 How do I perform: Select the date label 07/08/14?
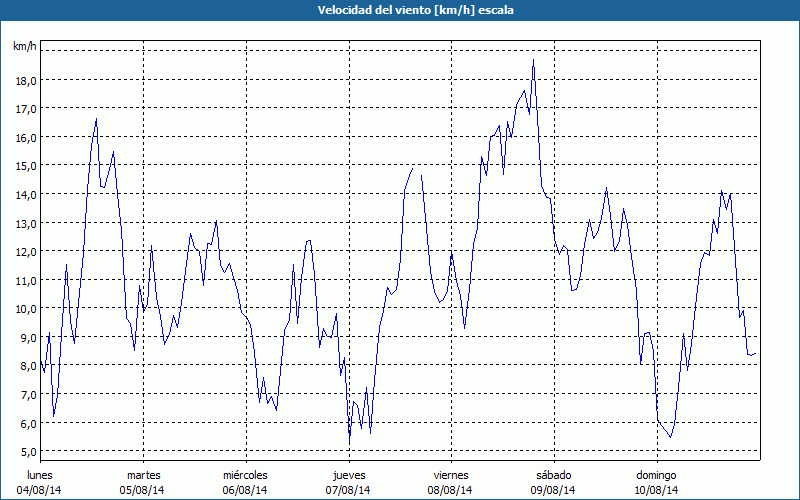coord(348,490)
